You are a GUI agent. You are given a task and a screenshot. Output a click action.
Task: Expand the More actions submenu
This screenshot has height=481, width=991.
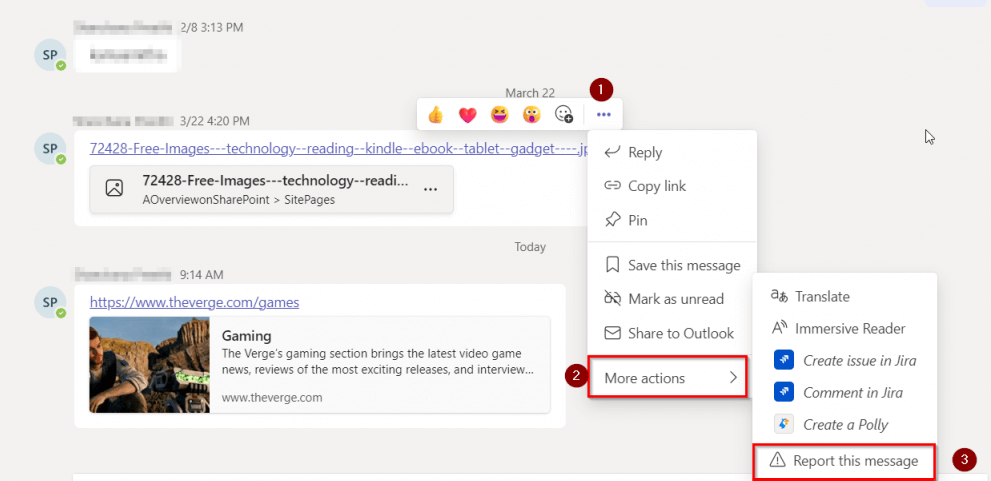(668, 378)
